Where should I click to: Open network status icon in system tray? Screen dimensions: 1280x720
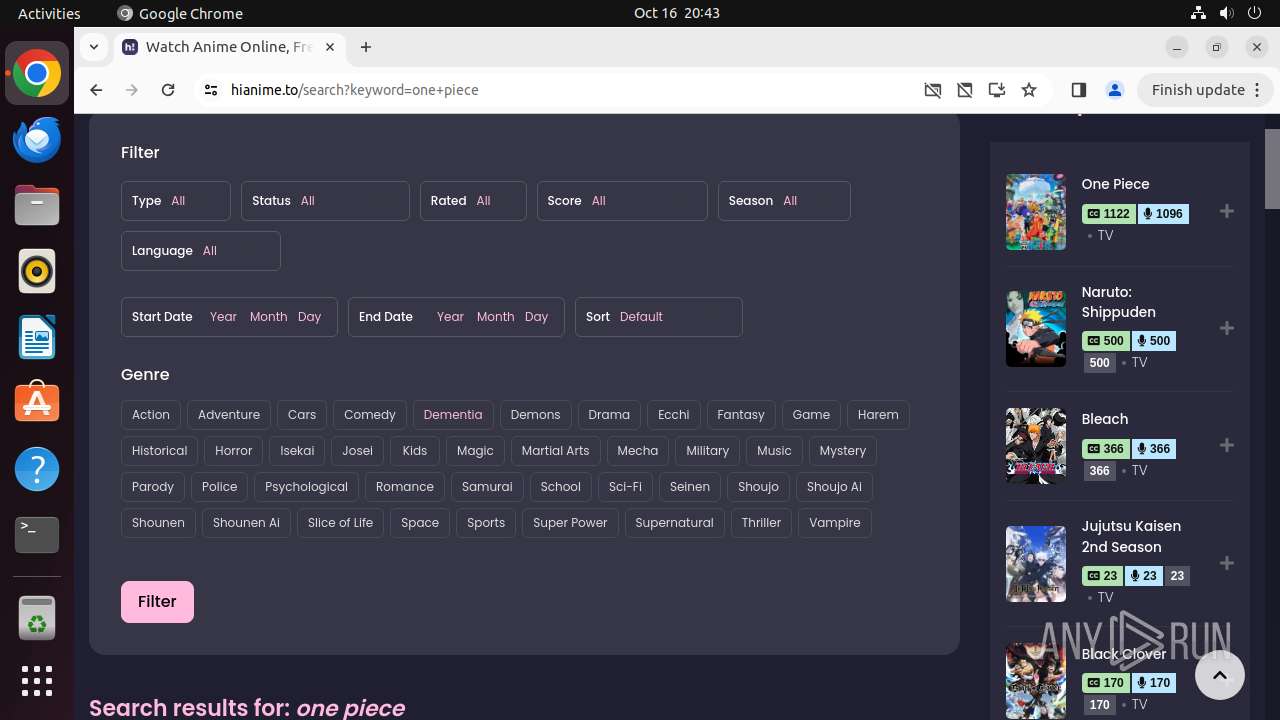pos(1199,13)
